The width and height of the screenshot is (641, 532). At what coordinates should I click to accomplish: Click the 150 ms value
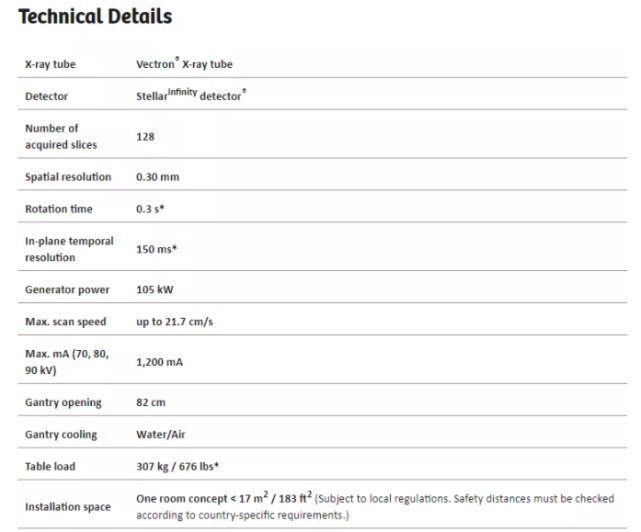(x=156, y=249)
